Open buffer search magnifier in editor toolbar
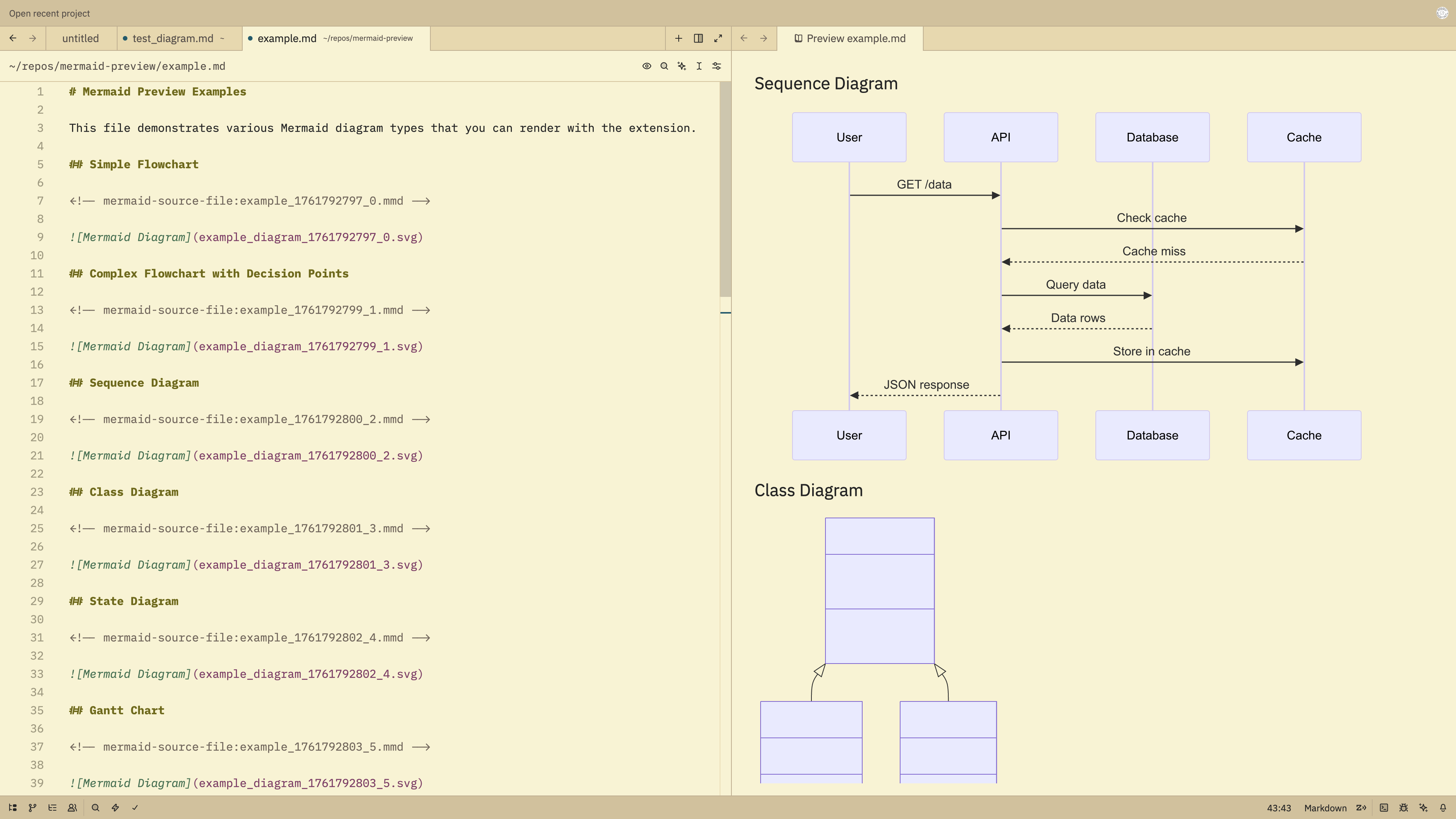The height and width of the screenshot is (819, 1456). tap(664, 66)
